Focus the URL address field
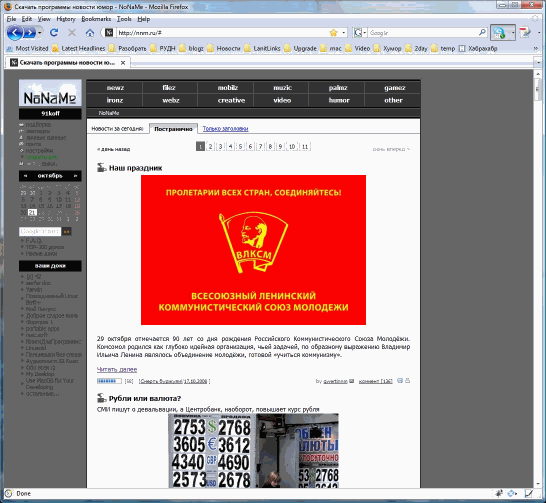 [x=221, y=33]
